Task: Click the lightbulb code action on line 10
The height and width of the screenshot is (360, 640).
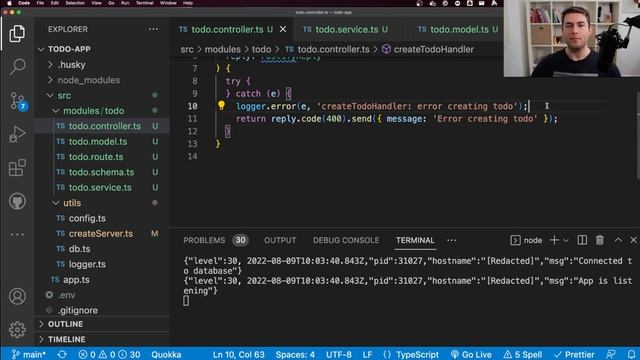Action: (x=221, y=106)
